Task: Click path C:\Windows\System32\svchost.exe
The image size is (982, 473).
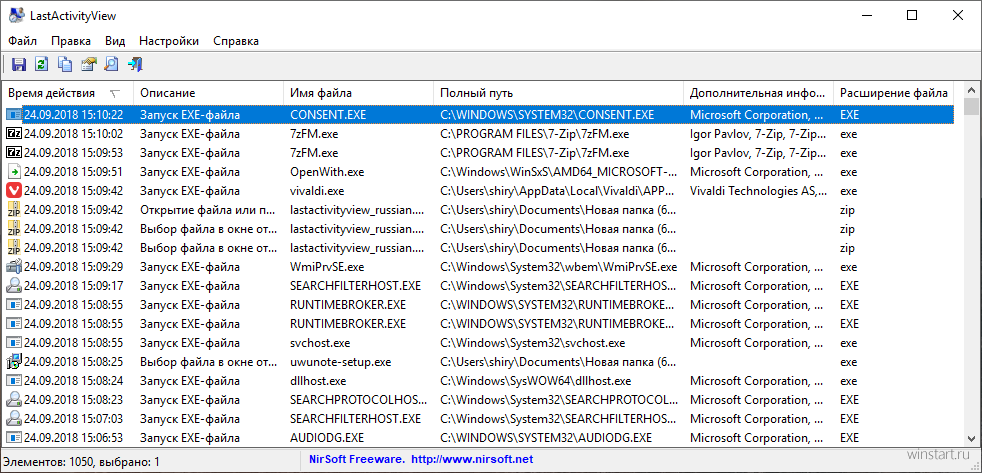Action: click(532, 343)
